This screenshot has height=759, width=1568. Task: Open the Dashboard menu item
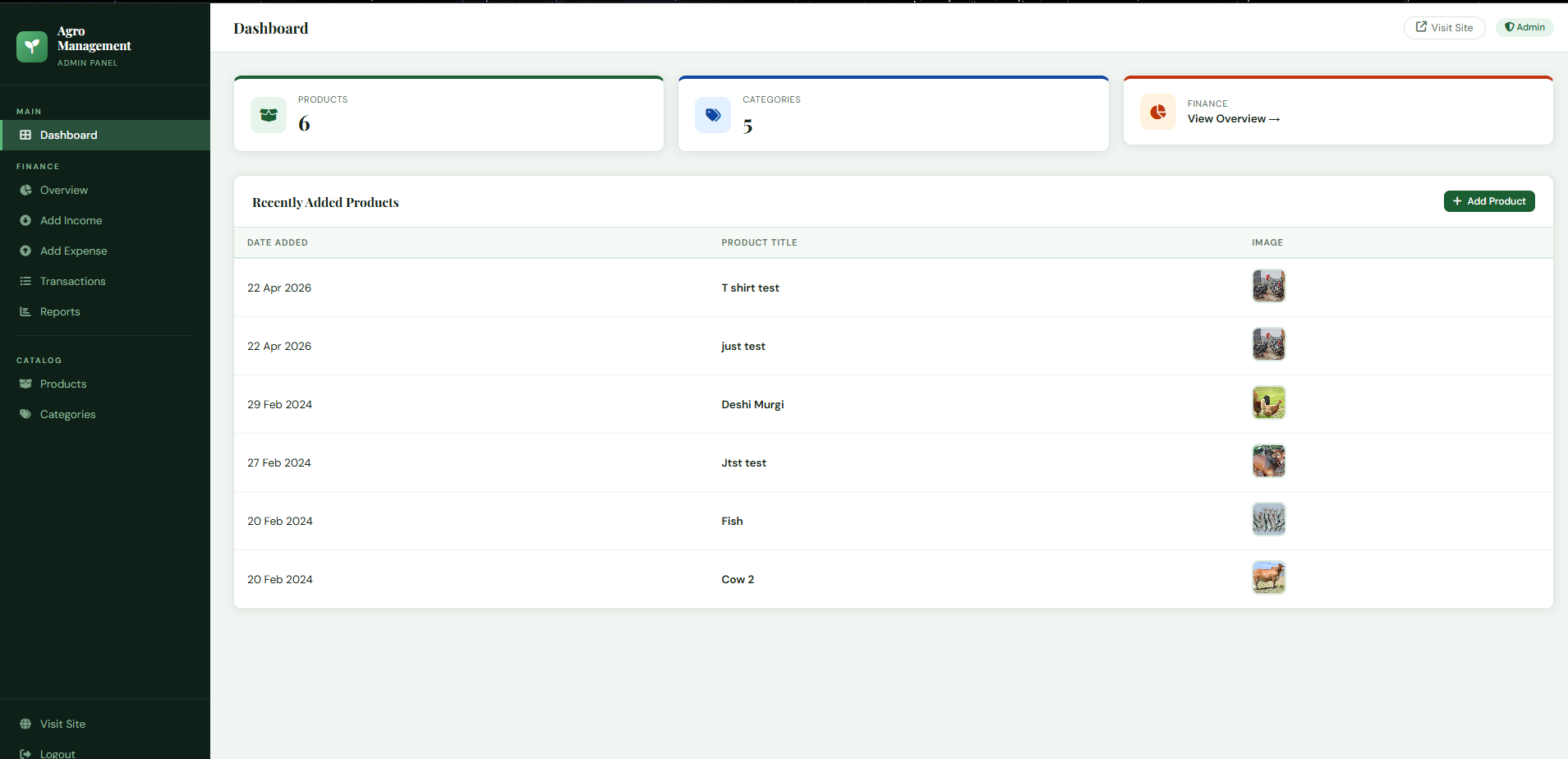point(105,135)
